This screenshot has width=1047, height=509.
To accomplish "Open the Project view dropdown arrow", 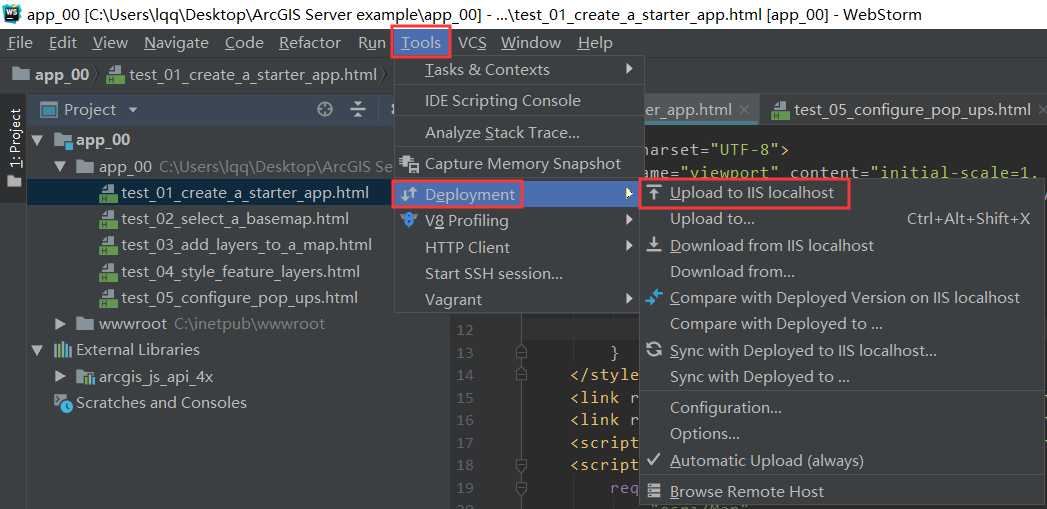I will click(133, 110).
